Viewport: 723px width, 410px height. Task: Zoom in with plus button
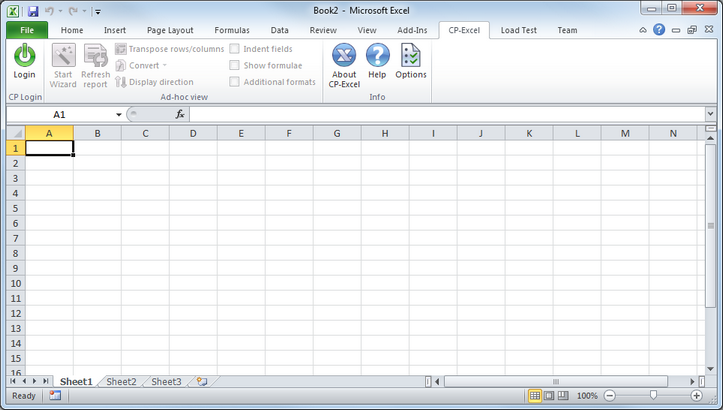[696, 395]
